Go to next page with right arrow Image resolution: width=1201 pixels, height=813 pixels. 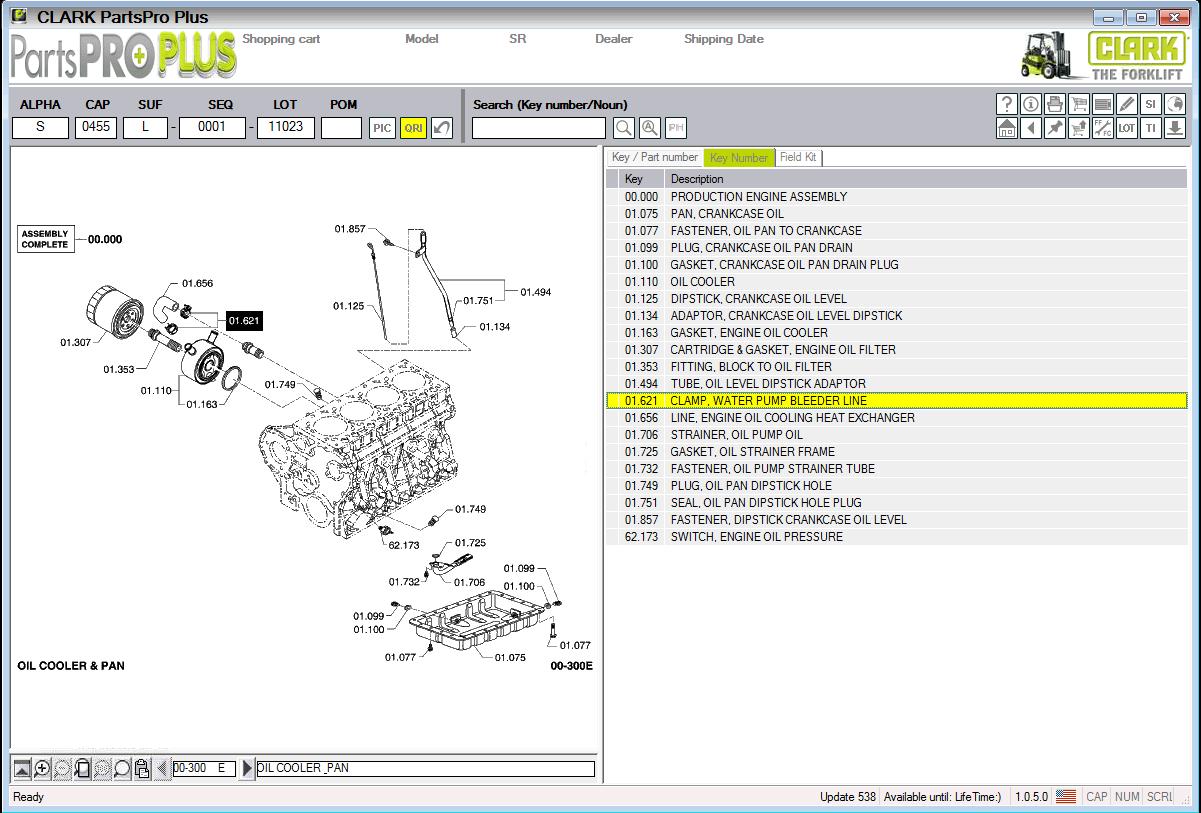[x=248, y=769]
